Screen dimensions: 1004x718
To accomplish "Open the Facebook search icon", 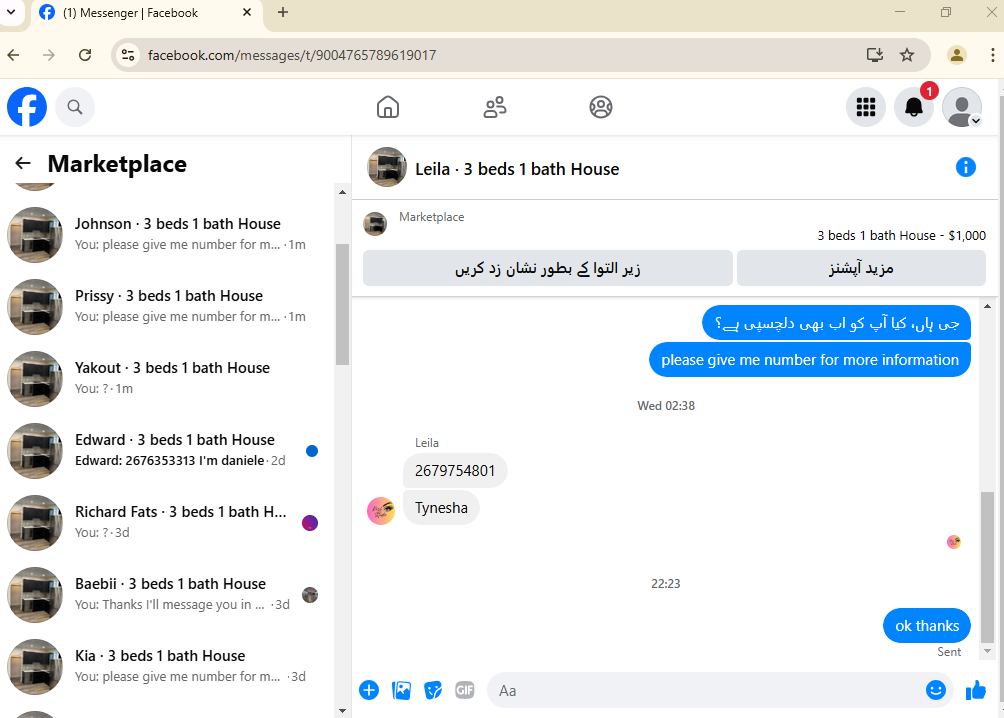I will pyautogui.click(x=75, y=107).
